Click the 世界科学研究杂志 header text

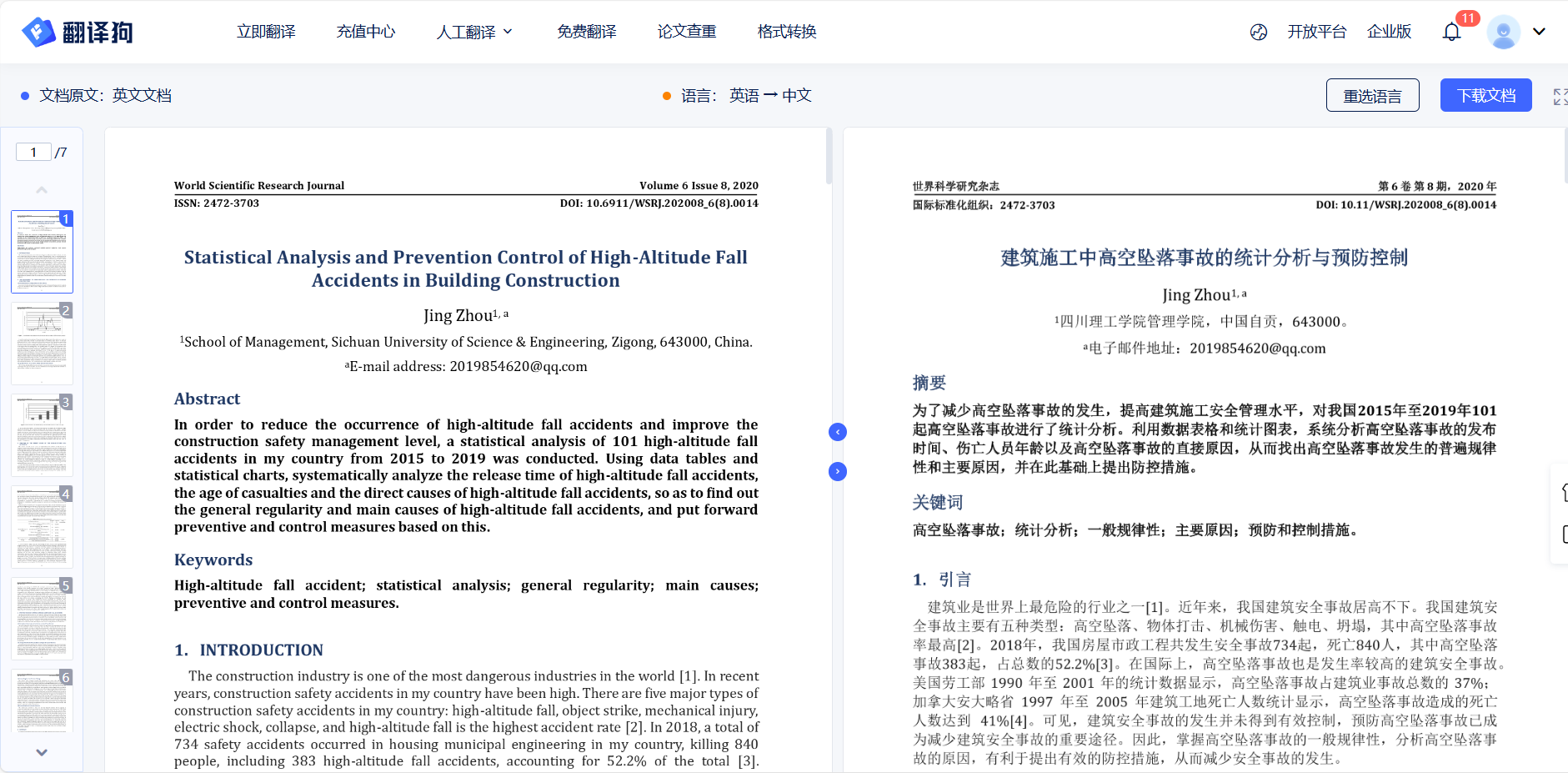[x=956, y=186]
